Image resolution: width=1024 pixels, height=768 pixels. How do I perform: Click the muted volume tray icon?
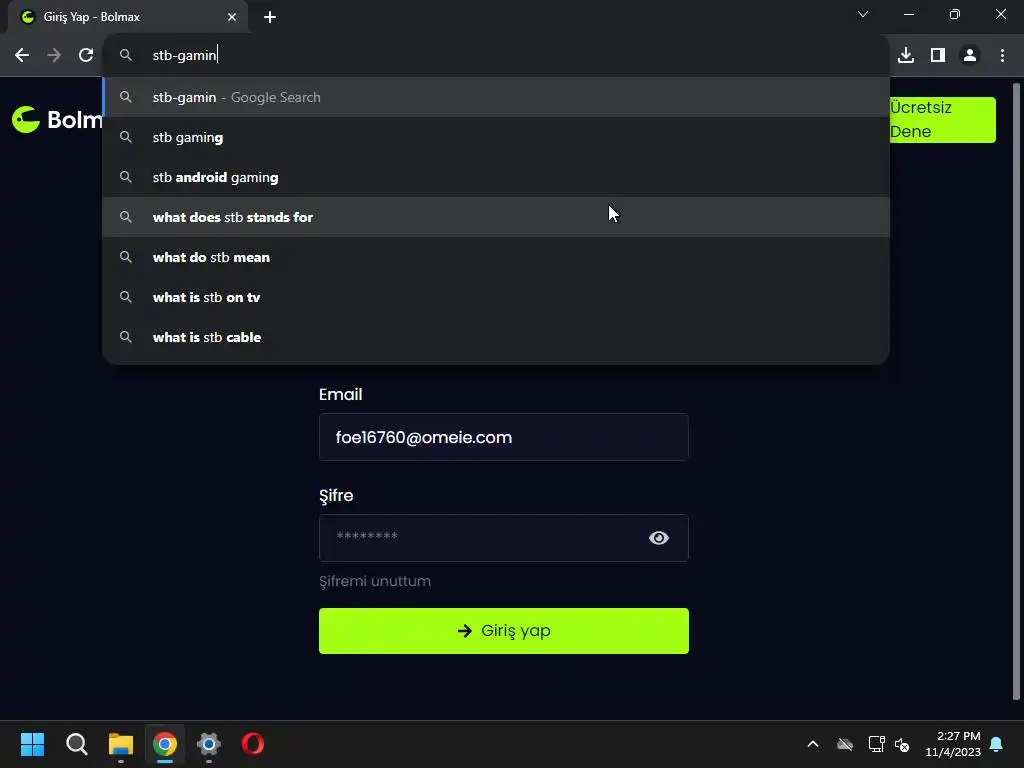(902, 744)
